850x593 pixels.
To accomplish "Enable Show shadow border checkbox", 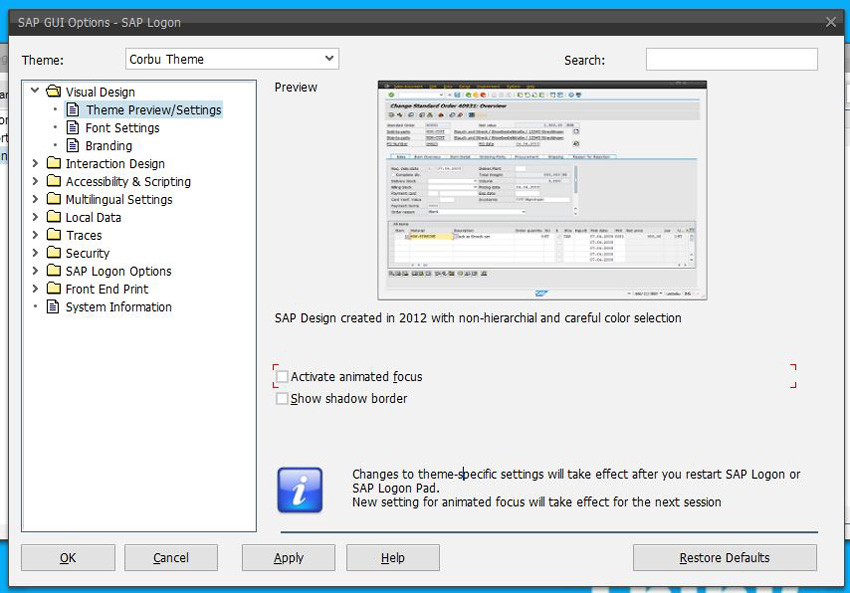I will click(282, 398).
